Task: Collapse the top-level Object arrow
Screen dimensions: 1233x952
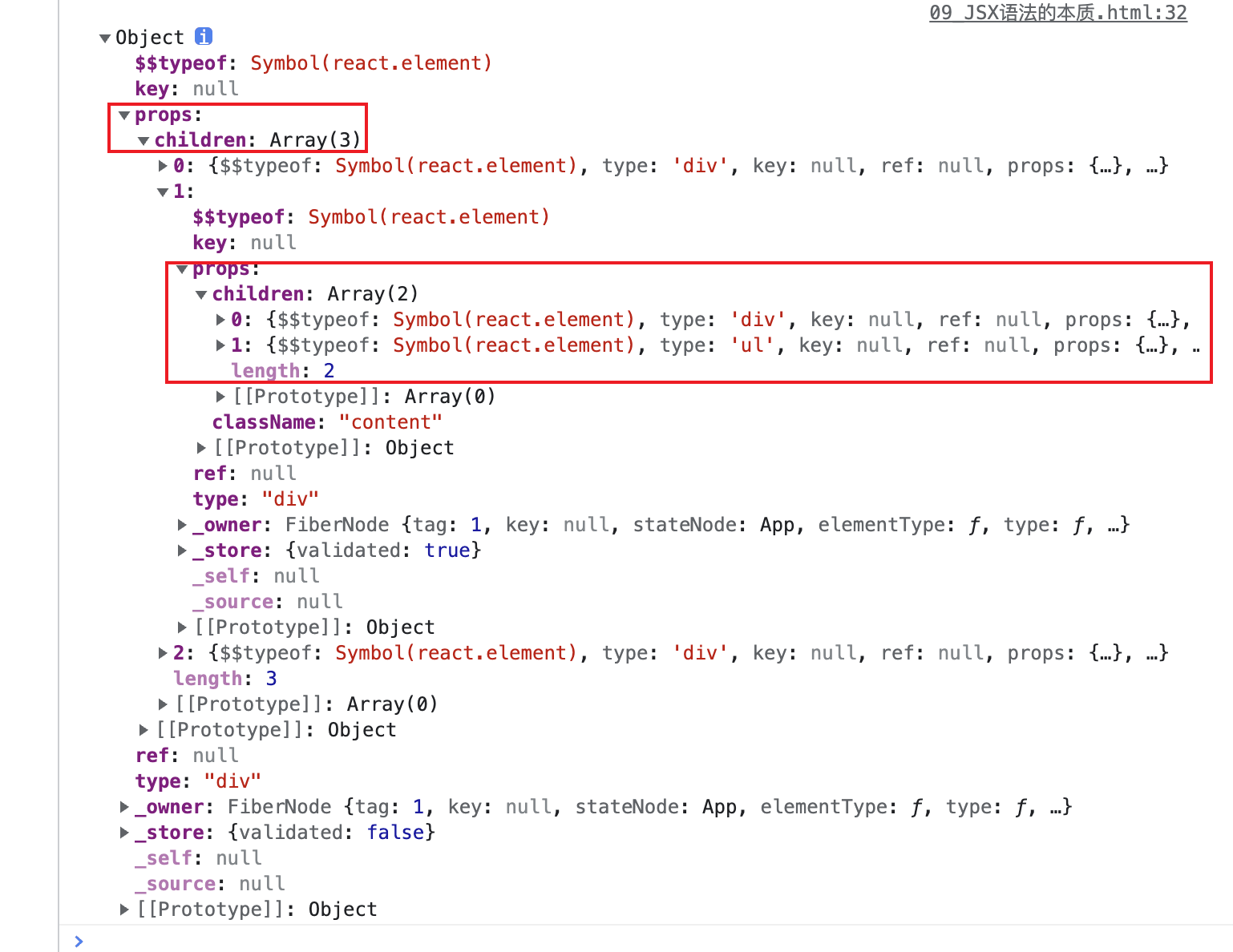Action: coord(105,38)
